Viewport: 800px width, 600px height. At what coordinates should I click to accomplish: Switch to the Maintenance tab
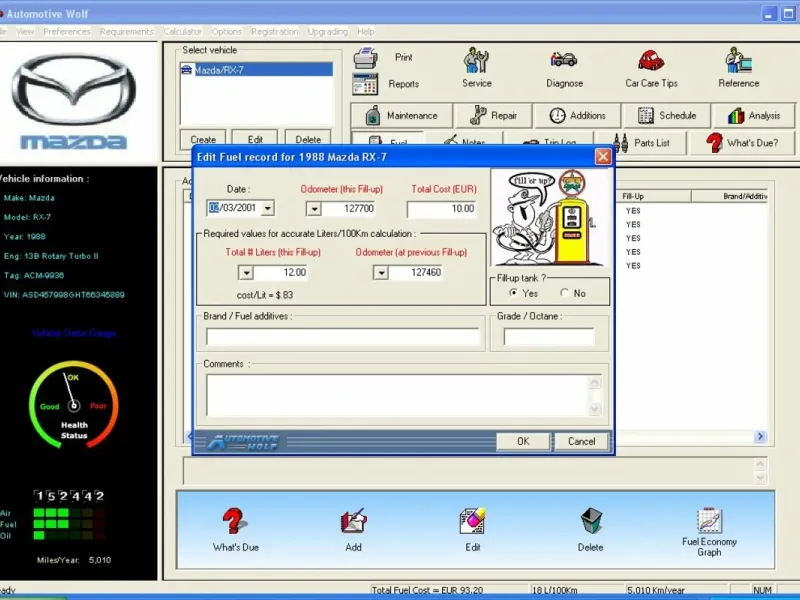(x=402, y=115)
